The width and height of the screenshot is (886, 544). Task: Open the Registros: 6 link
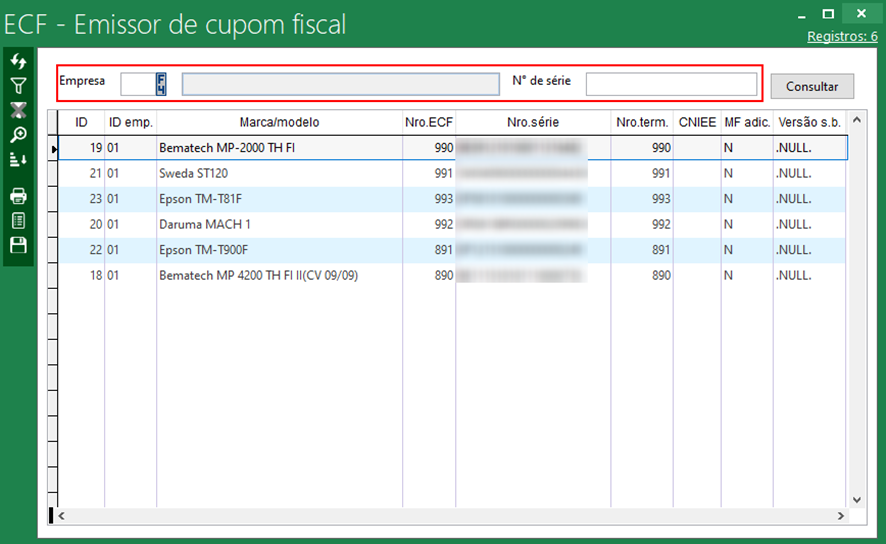coord(842,36)
